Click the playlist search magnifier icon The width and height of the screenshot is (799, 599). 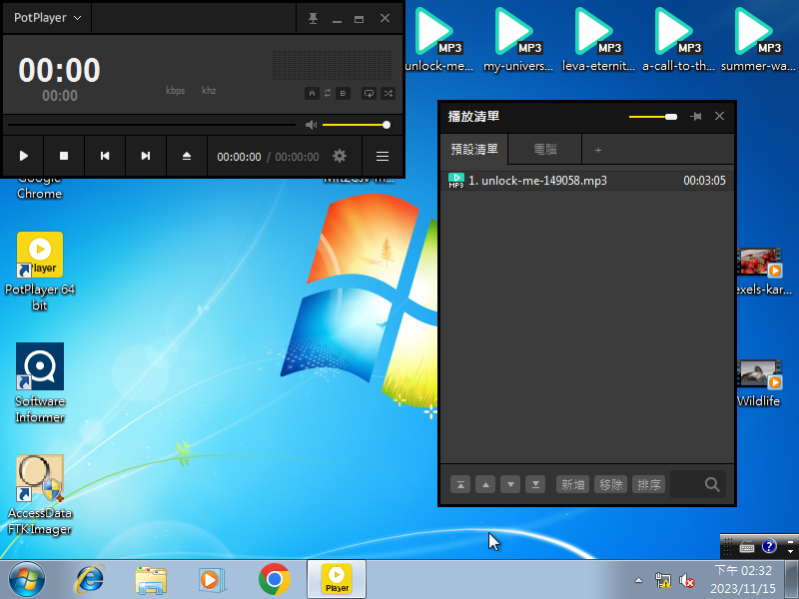coord(712,484)
